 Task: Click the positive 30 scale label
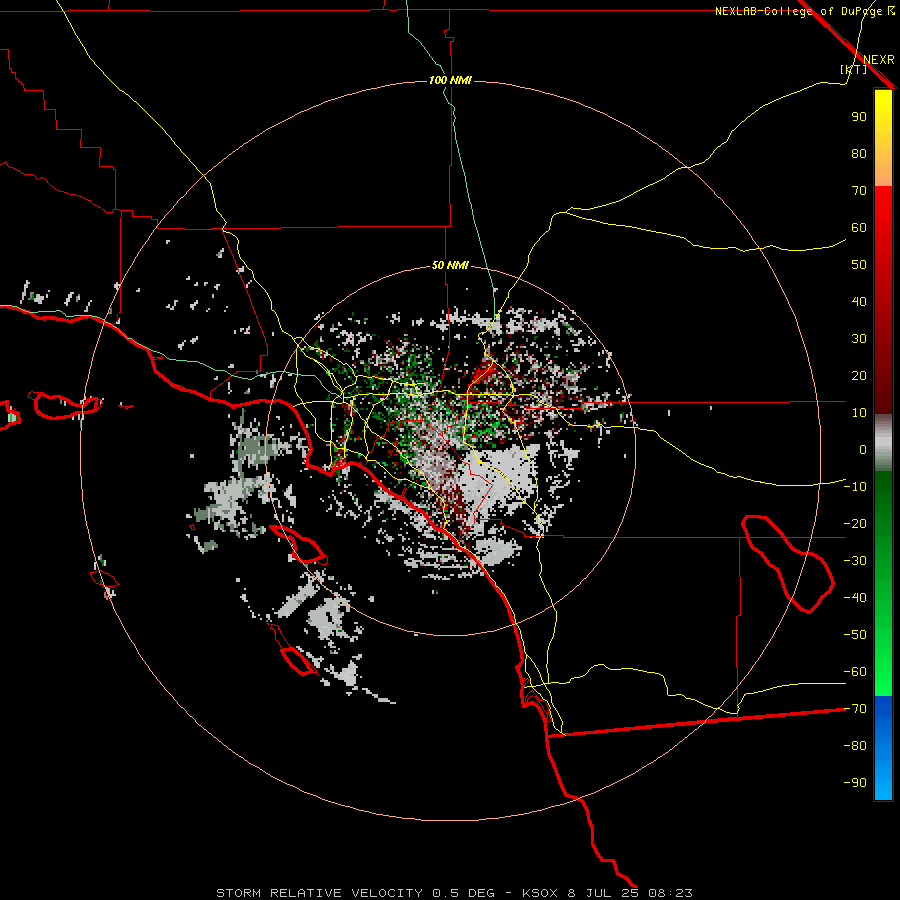(x=859, y=339)
